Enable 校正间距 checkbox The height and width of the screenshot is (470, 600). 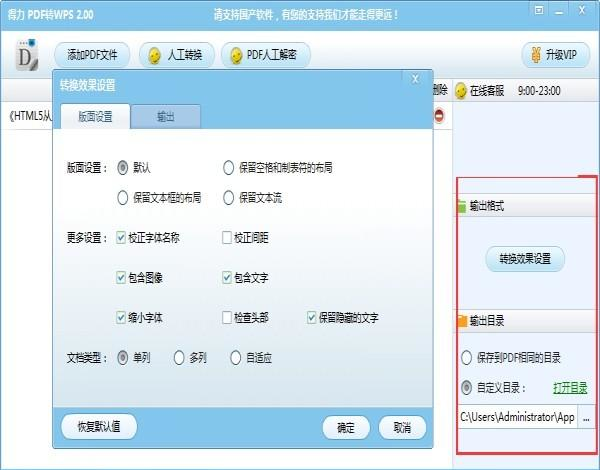(227, 238)
